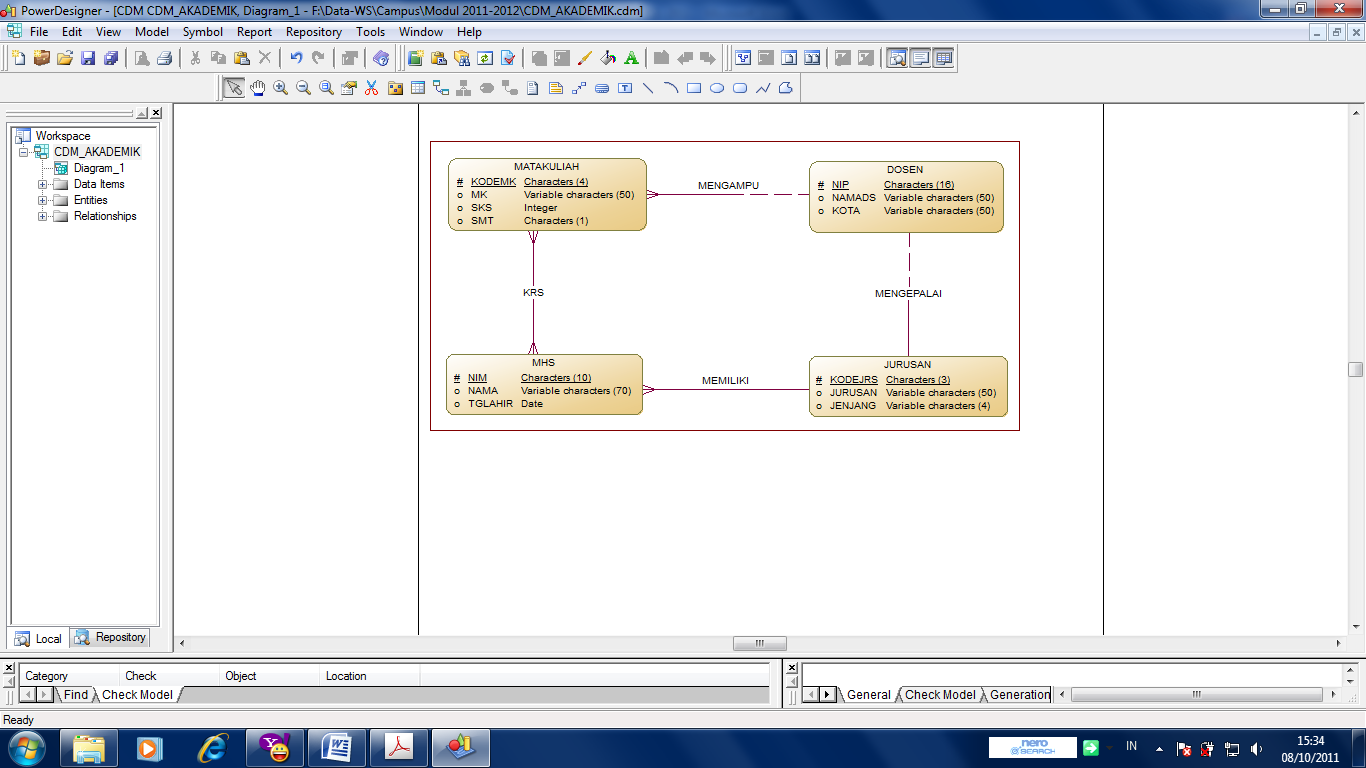Expand the Entities tree node
Image resolution: width=1366 pixels, height=768 pixels.
tap(44, 200)
